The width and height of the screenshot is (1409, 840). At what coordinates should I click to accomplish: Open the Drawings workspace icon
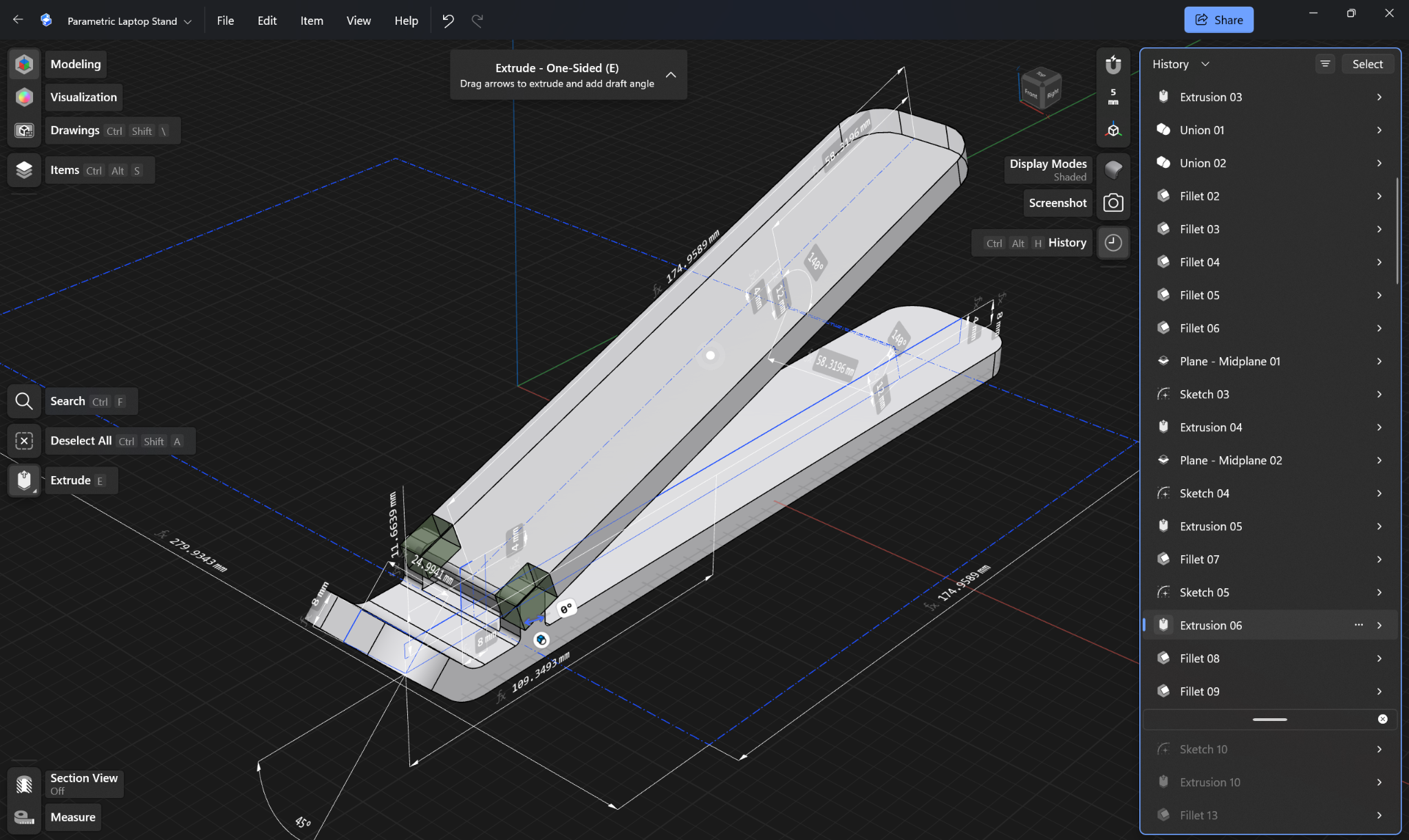tap(24, 130)
